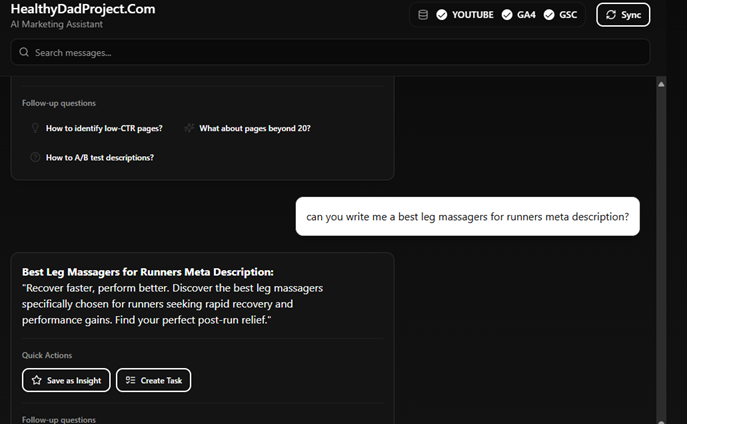Viewport: 755px width, 424px height.
Task: Ask 'How to A/B test descriptions?'
Action: 100,158
